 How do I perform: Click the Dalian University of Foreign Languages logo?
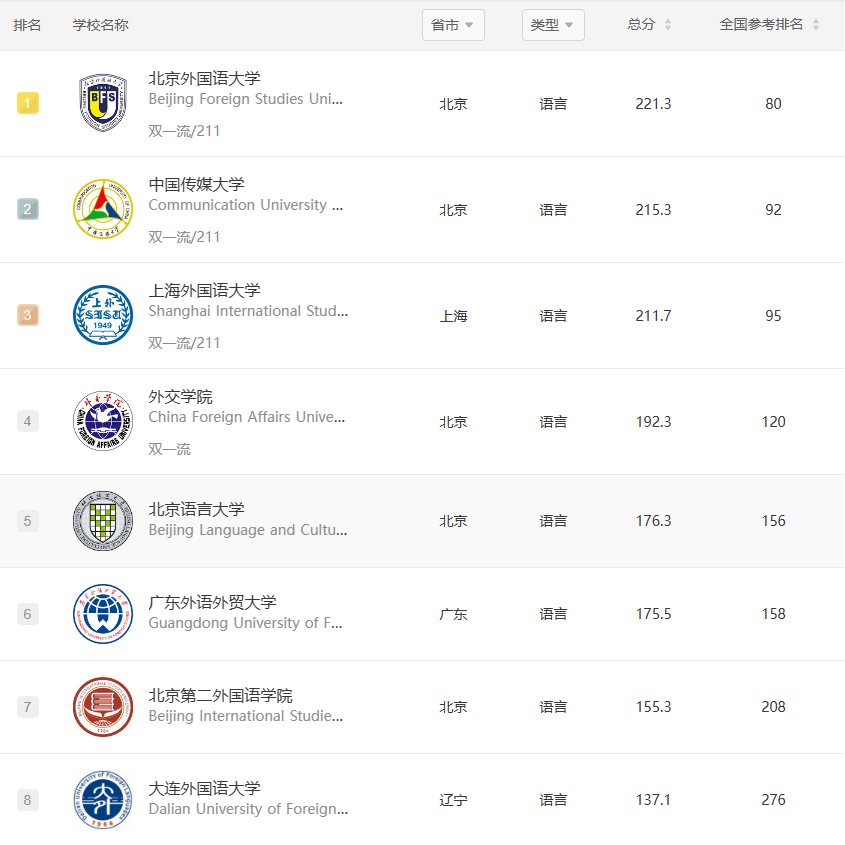point(103,800)
